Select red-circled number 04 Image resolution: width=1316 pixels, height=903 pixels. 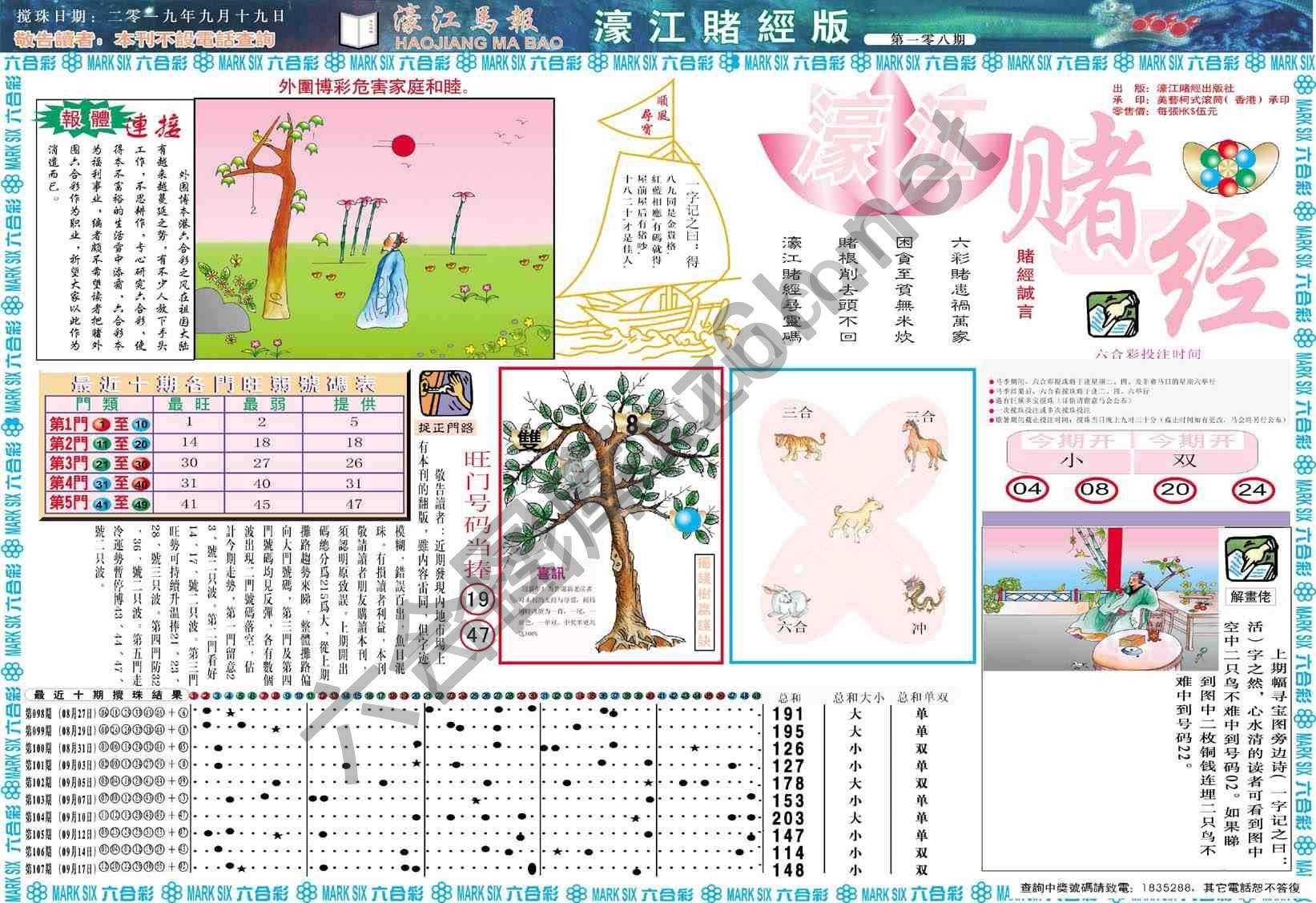tap(1026, 489)
